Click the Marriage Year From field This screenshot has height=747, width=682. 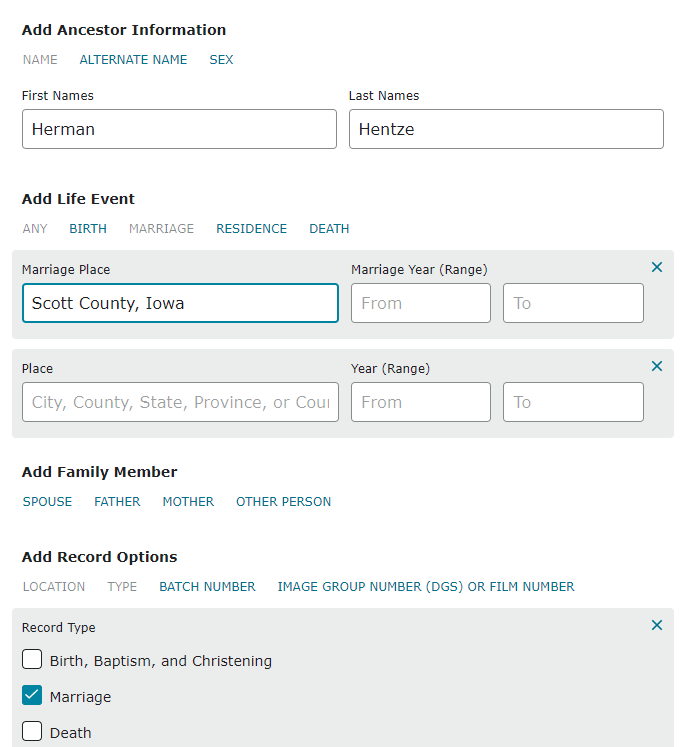(420, 303)
